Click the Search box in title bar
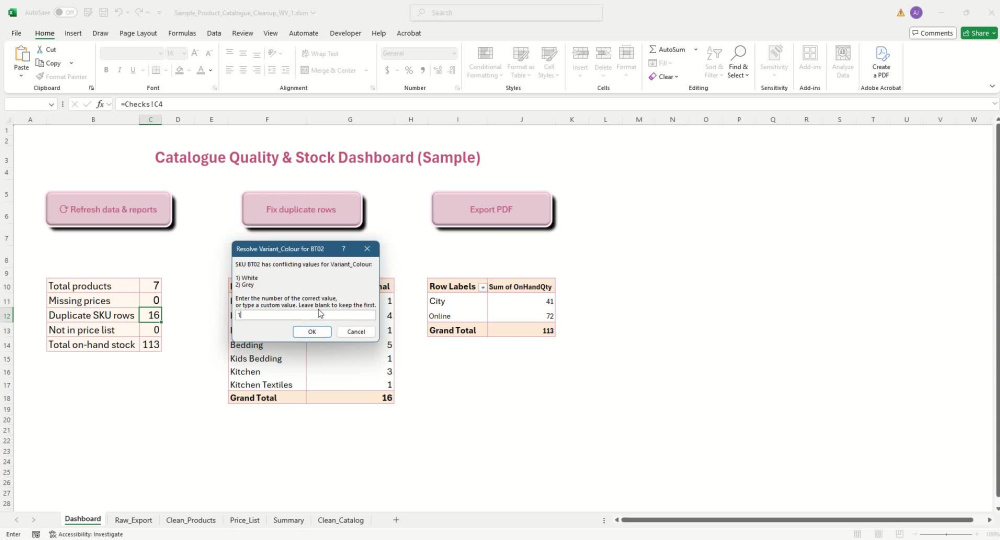 506,12
